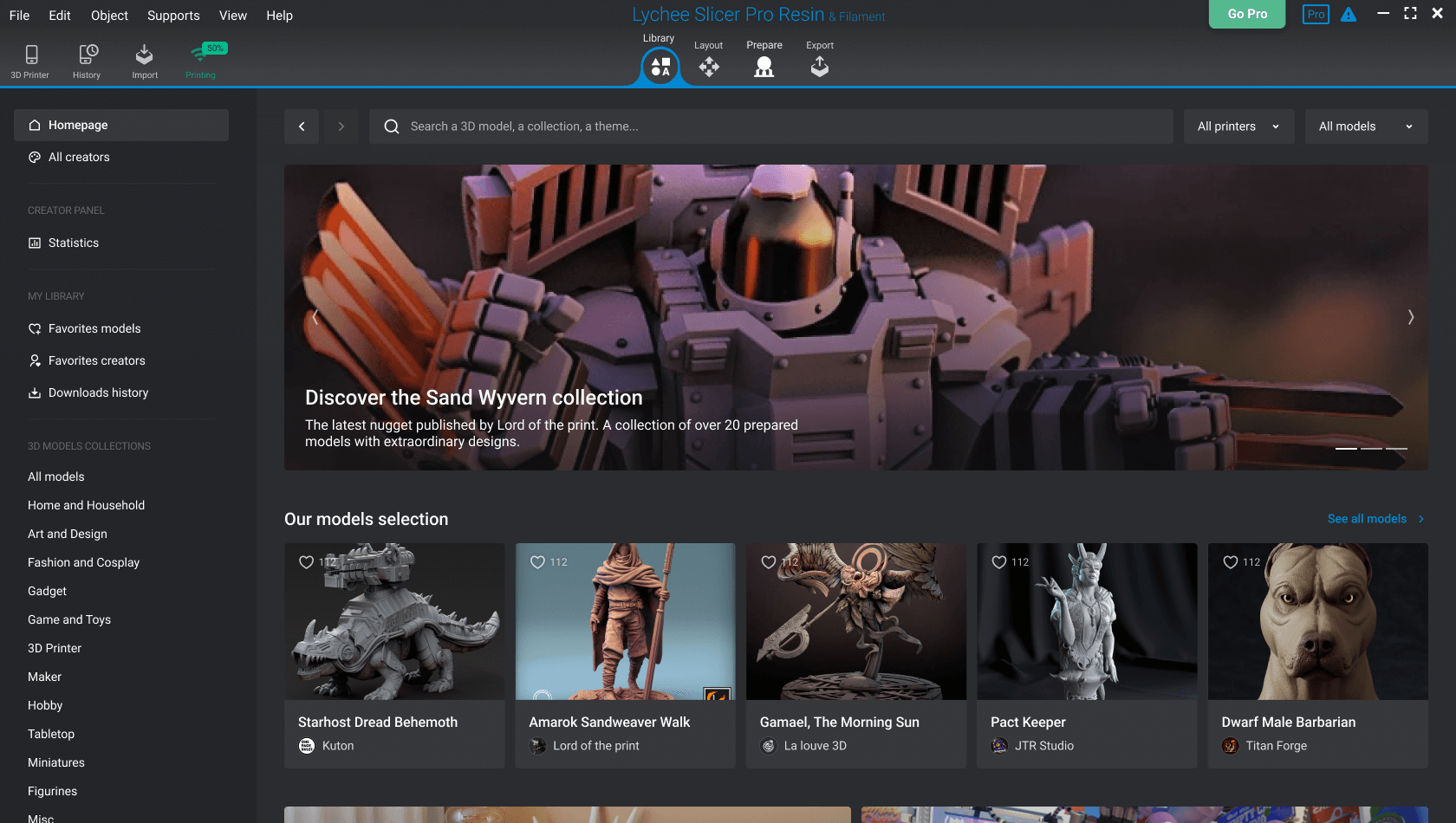Image resolution: width=1456 pixels, height=823 pixels.
Task: Open All models collection in sidebar
Action: coord(56,476)
